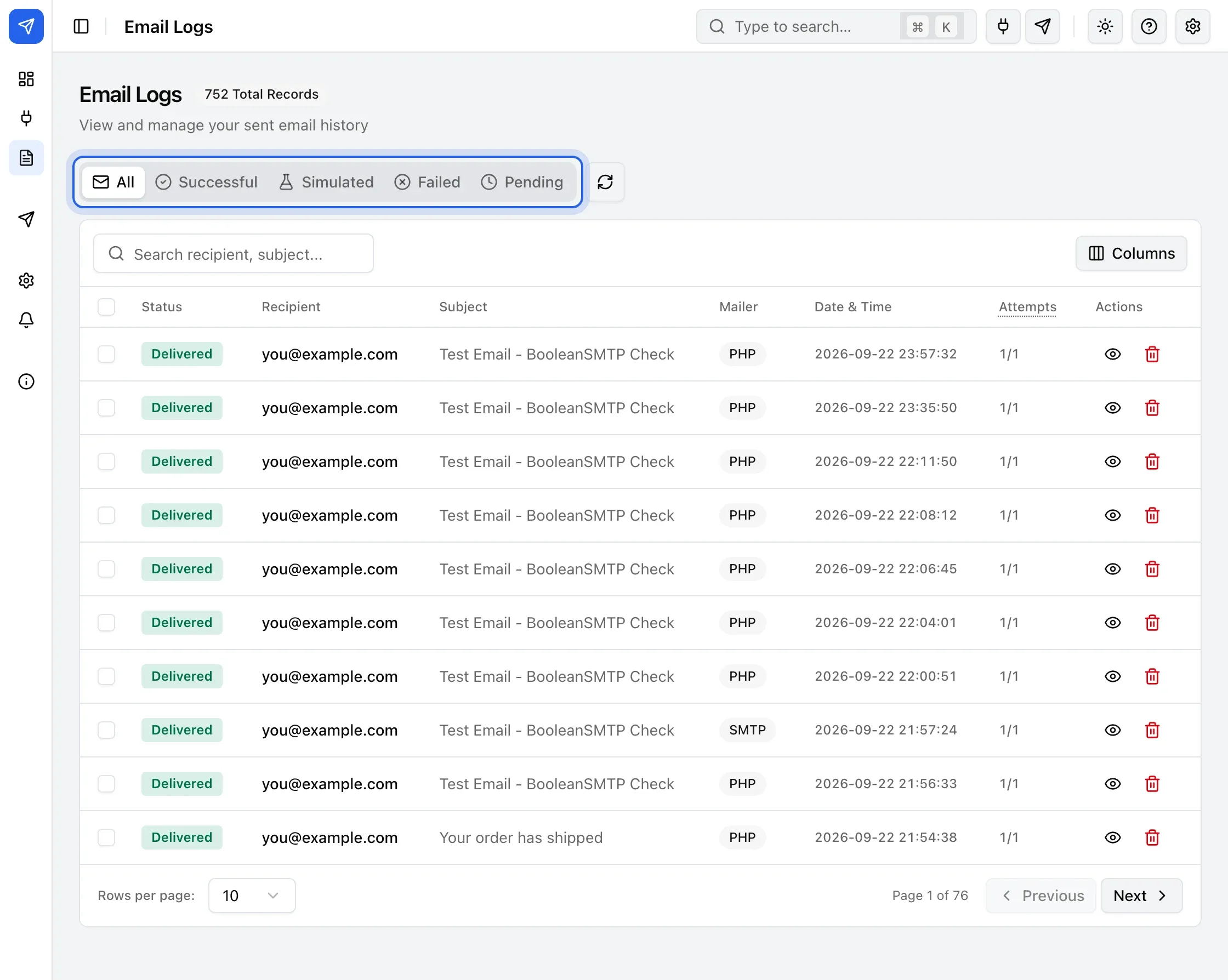Click the Date & Time column header
Viewport: 1228px width, 980px height.
click(x=852, y=307)
